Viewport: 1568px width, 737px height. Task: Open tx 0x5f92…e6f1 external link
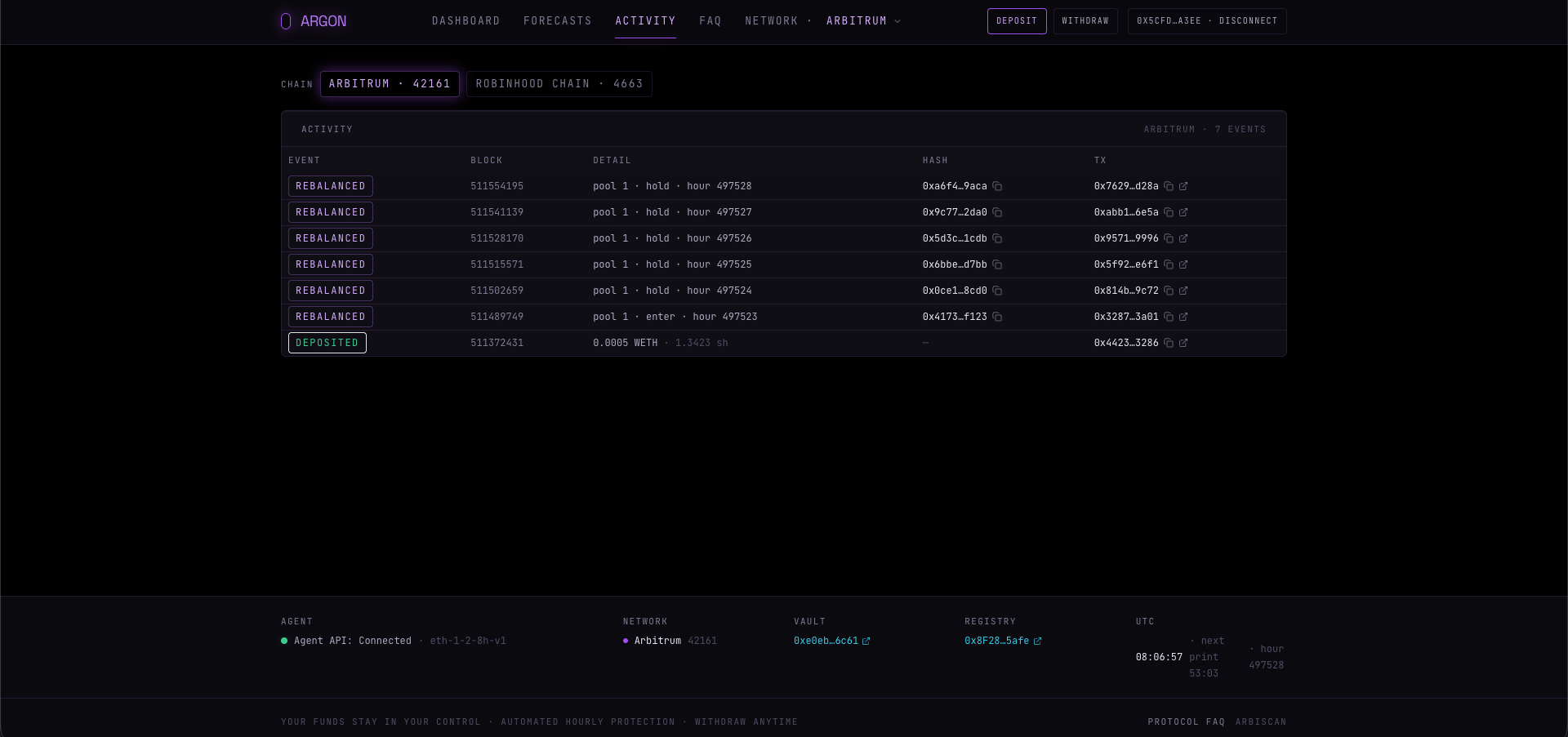pos(1183,264)
